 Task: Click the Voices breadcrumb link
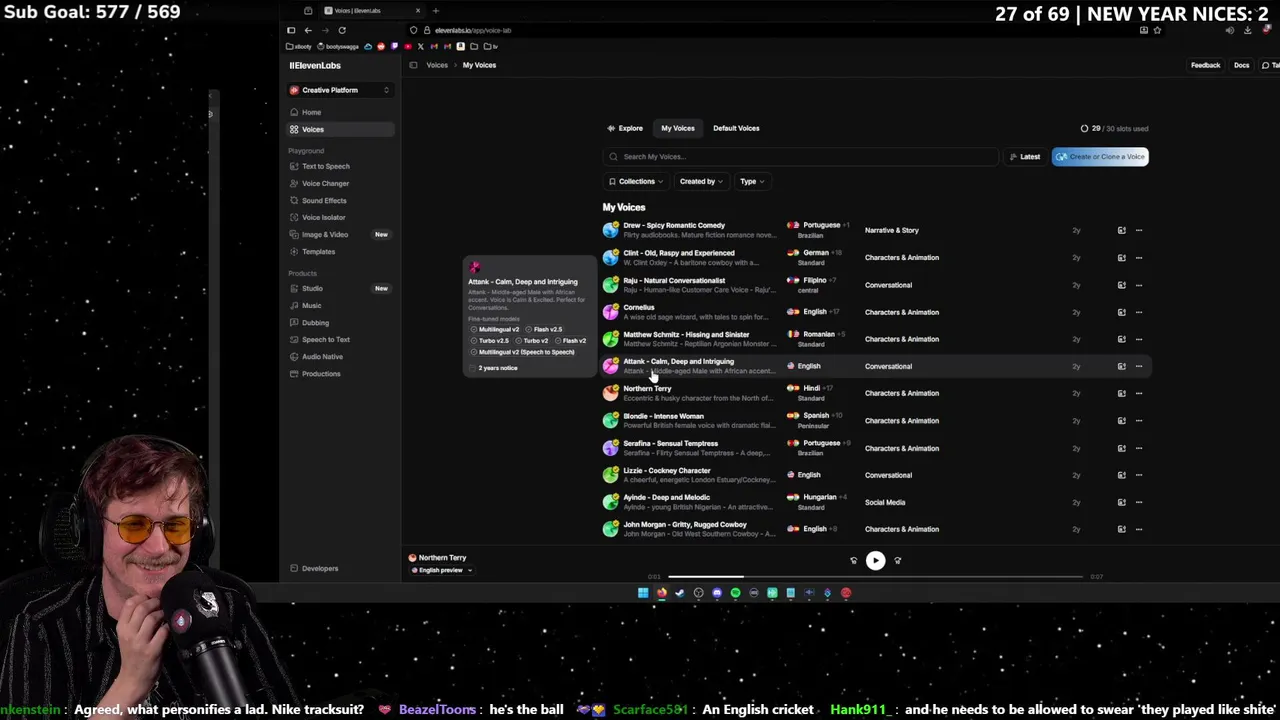pyautogui.click(x=437, y=65)
